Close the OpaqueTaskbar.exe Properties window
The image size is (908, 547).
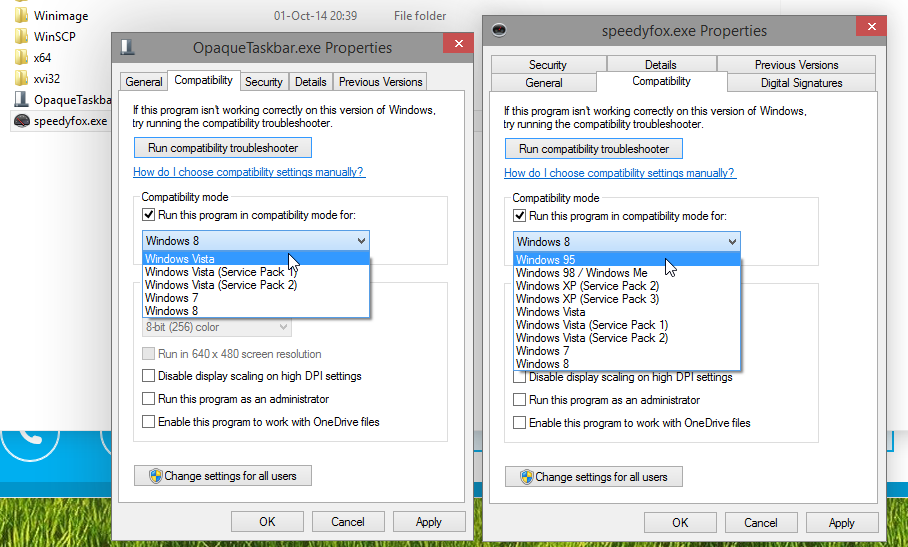pos(459,43)
